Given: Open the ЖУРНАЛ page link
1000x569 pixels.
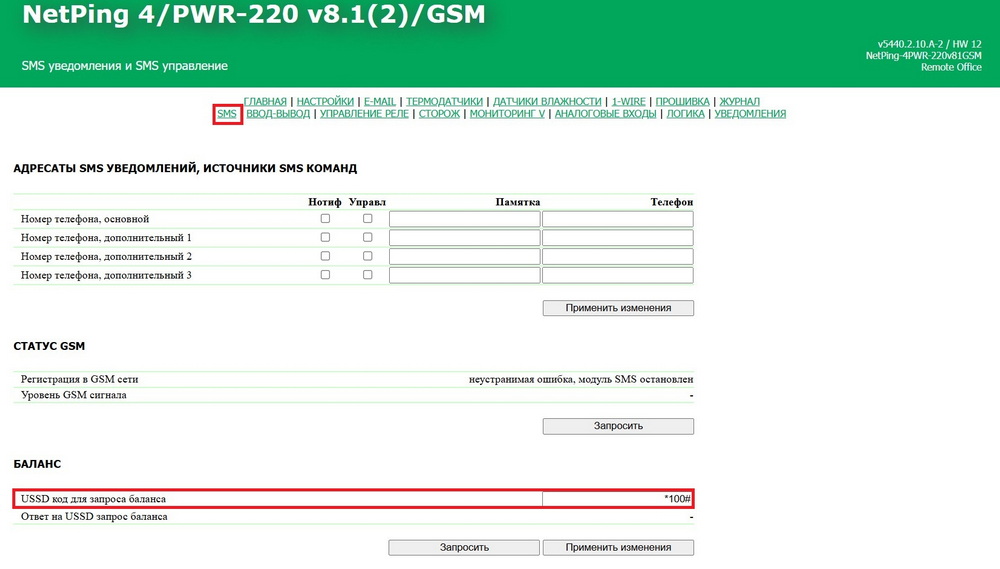Looking at the screenshot, I should click(739, 101).
